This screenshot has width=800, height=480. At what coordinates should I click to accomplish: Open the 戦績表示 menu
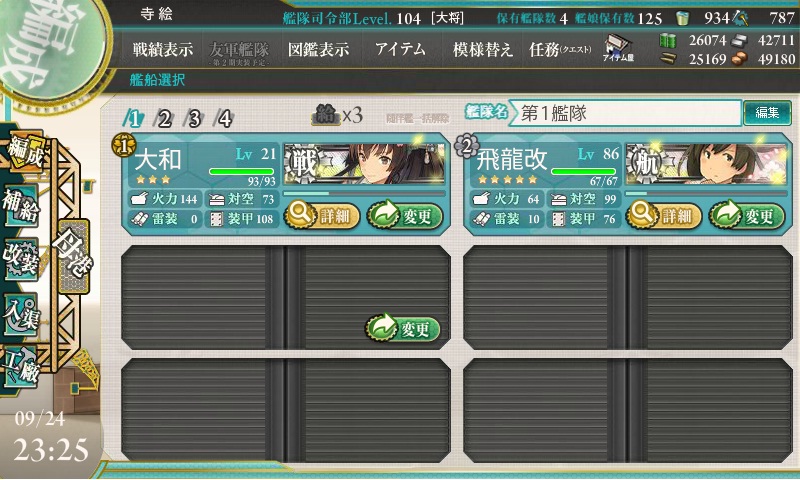coord(163,49)
